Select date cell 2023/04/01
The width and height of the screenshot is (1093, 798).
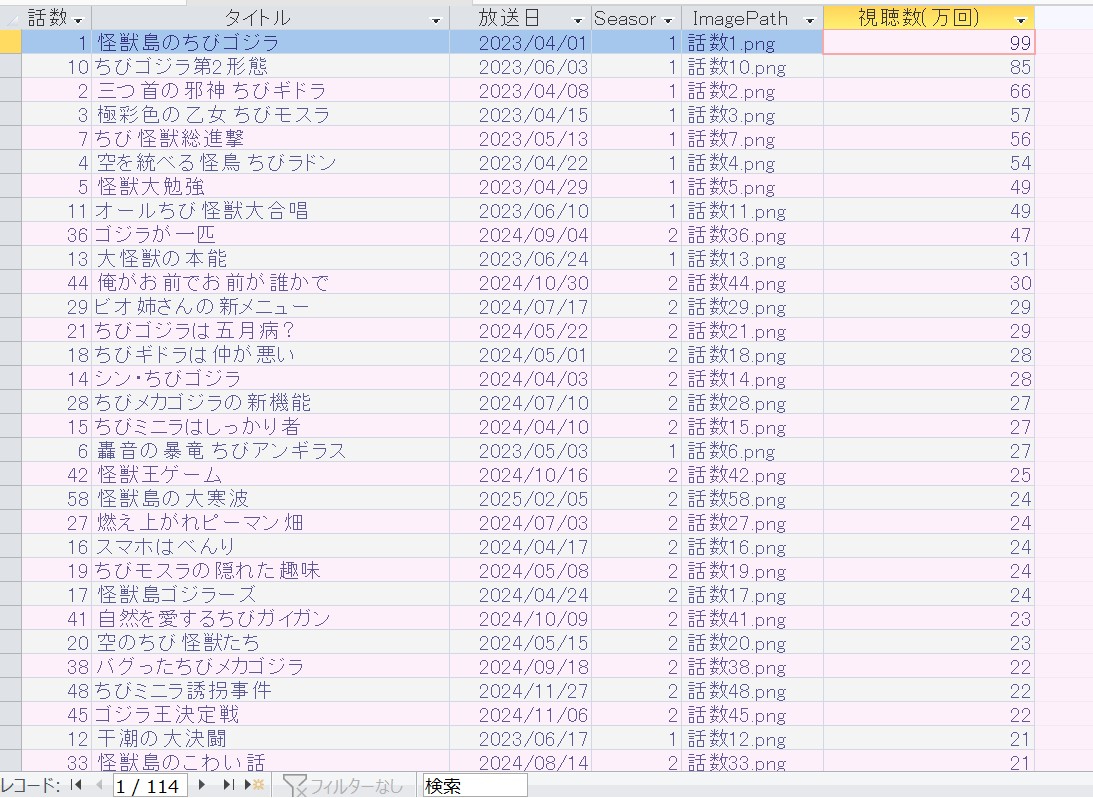[x=520, y=43]
